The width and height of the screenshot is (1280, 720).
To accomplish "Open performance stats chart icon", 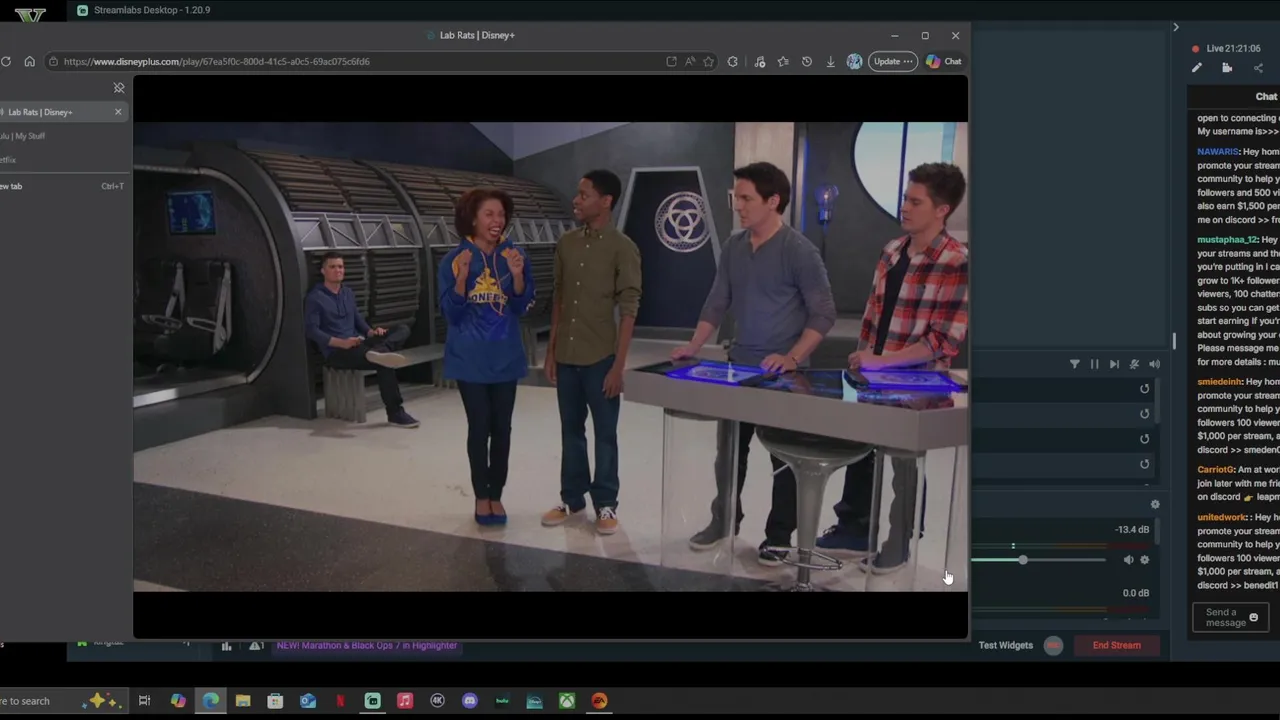I will click(x=226, y=646).
